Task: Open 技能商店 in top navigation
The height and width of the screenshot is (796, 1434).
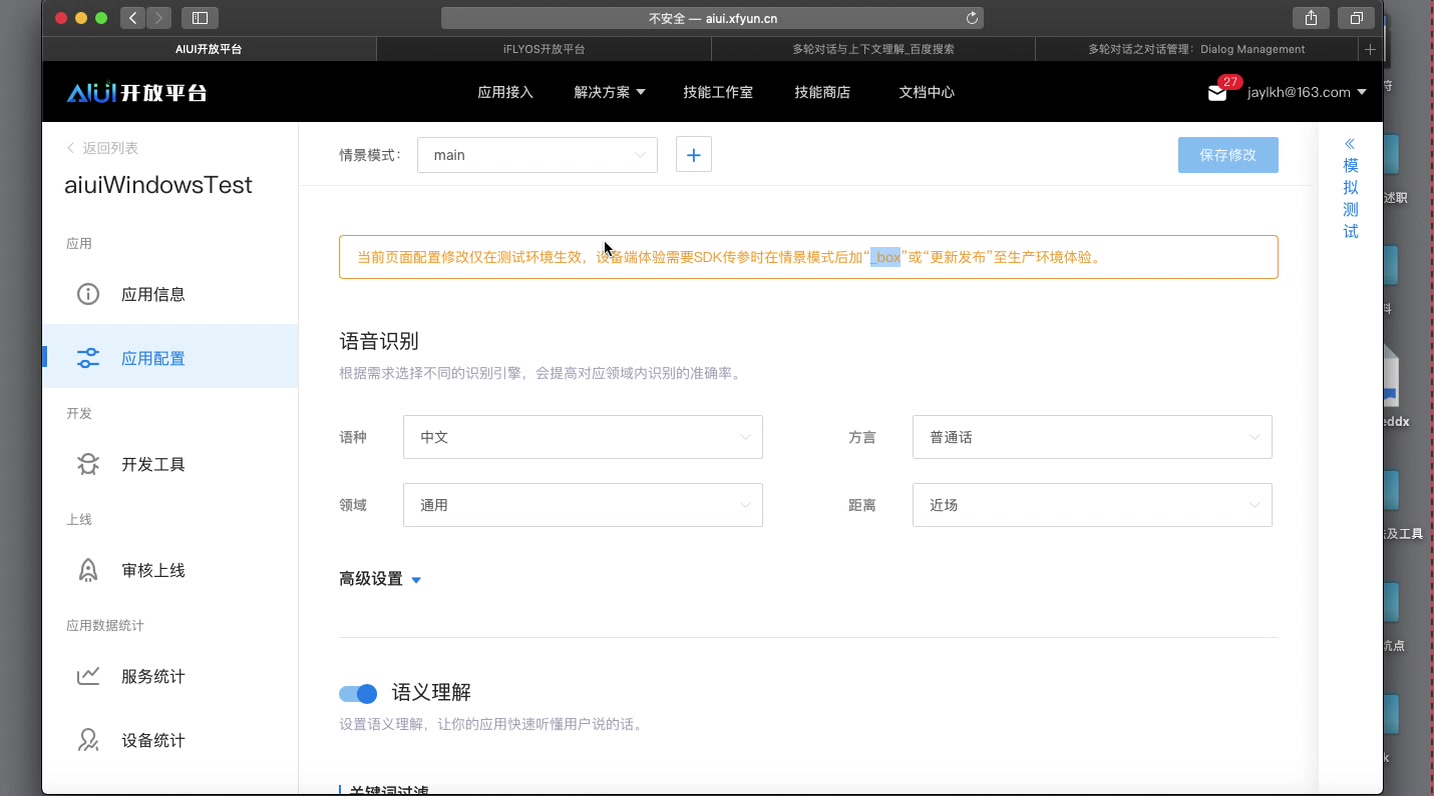Action: point(822,92)
